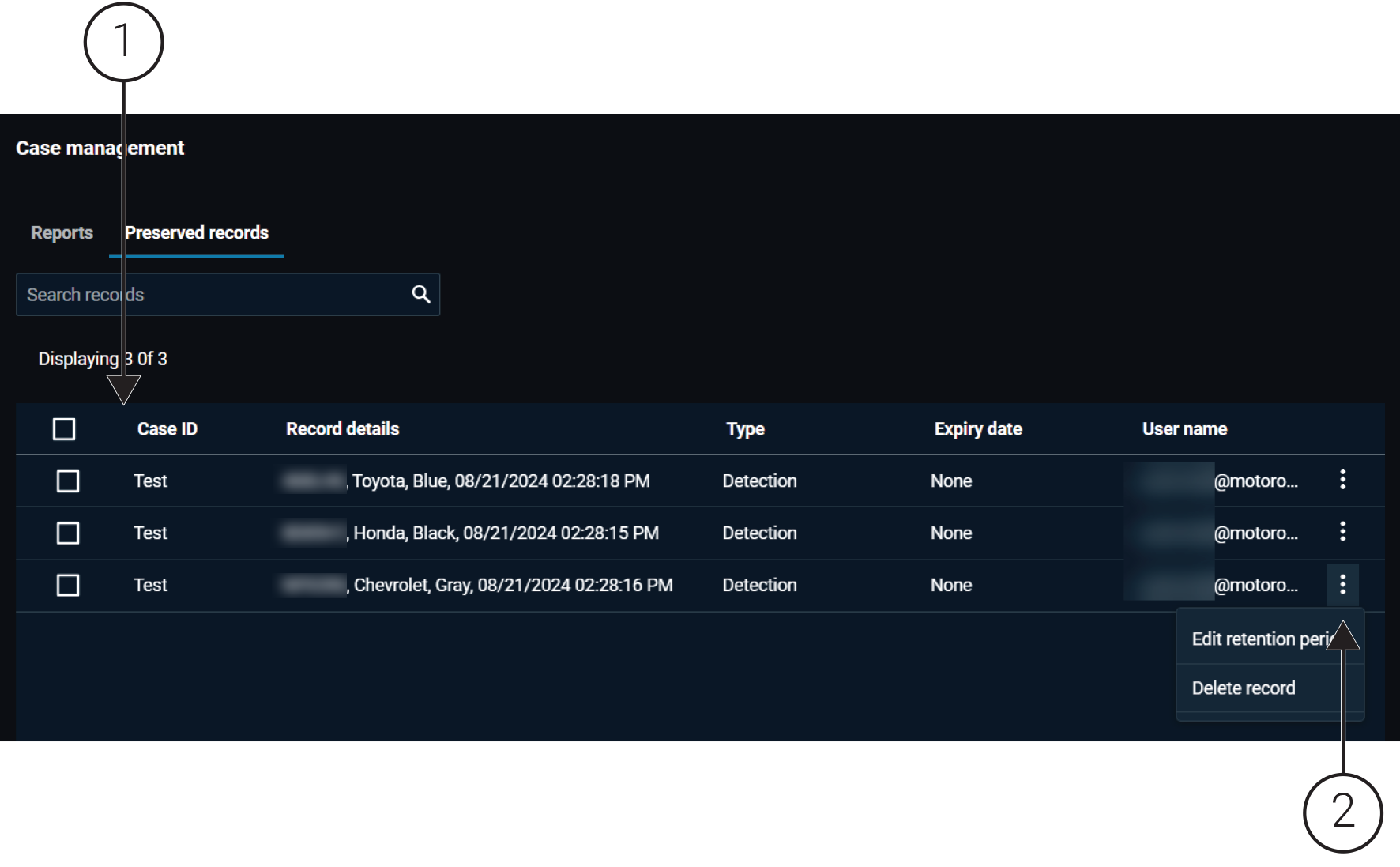Open the kebab menu on the Honda record
Viewport: 1400px width, 867px height.
(1343, 533)
